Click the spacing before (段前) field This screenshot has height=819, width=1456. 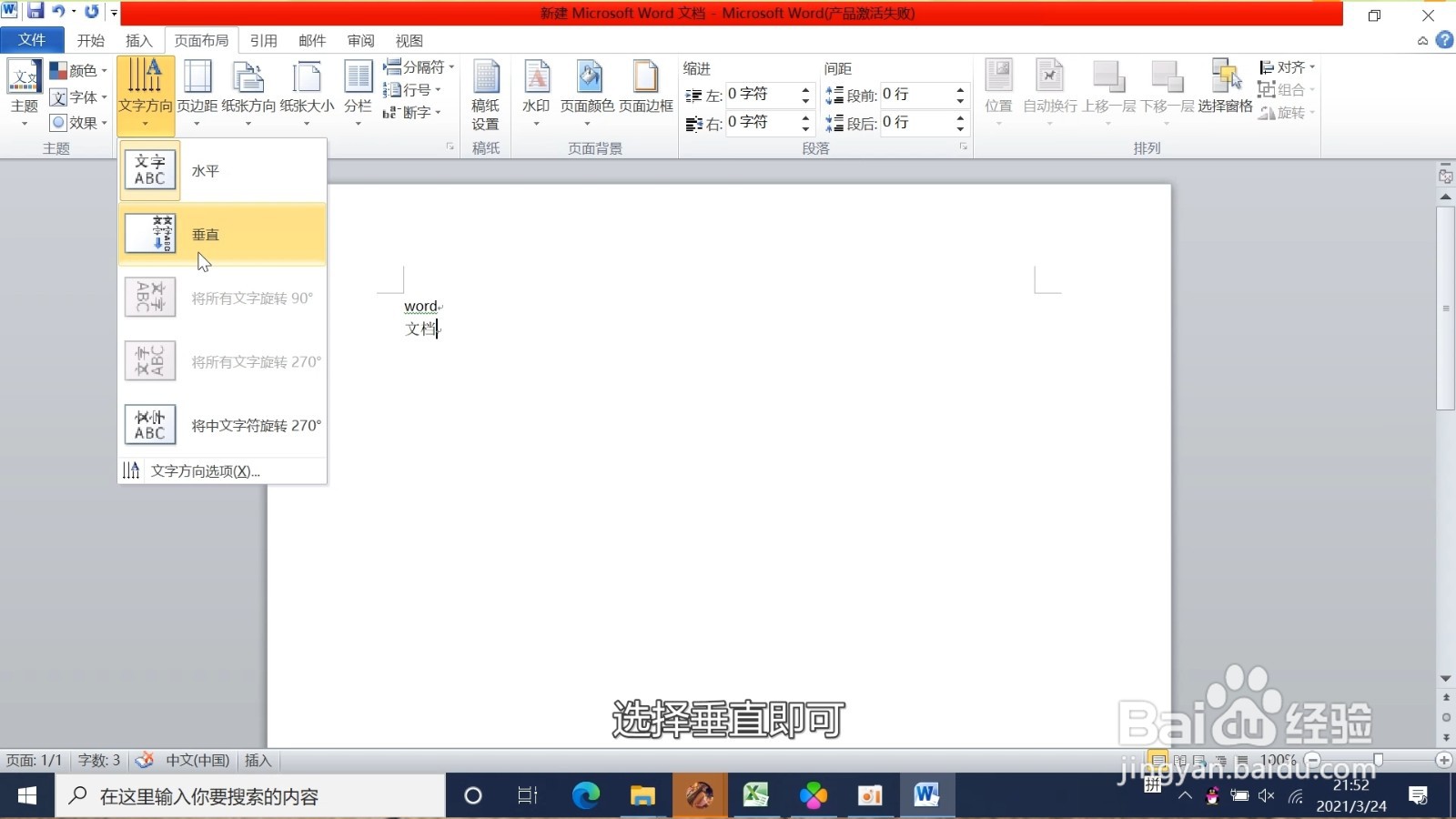tap(915, 95)
